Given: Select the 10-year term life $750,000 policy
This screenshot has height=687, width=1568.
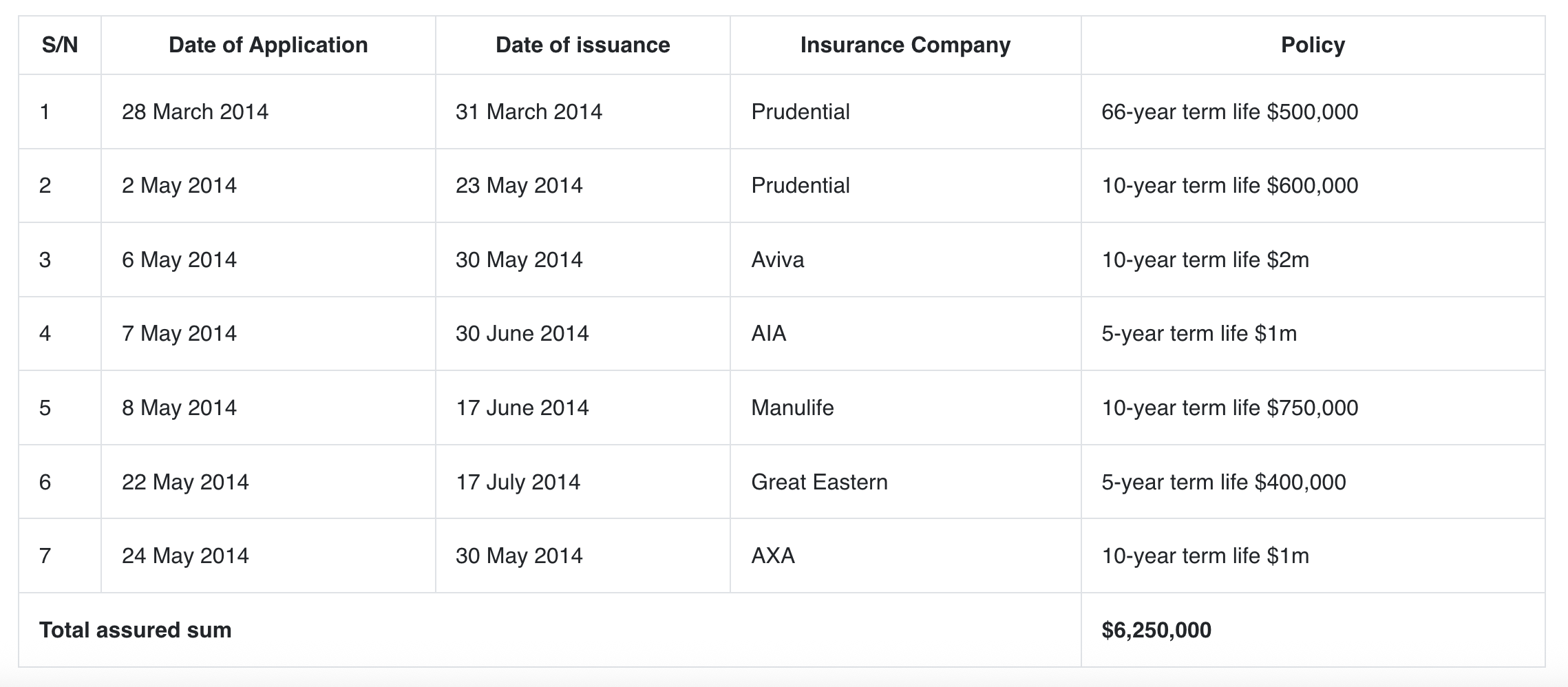Looking at the screenshot, I should [x=1229, y=408].
